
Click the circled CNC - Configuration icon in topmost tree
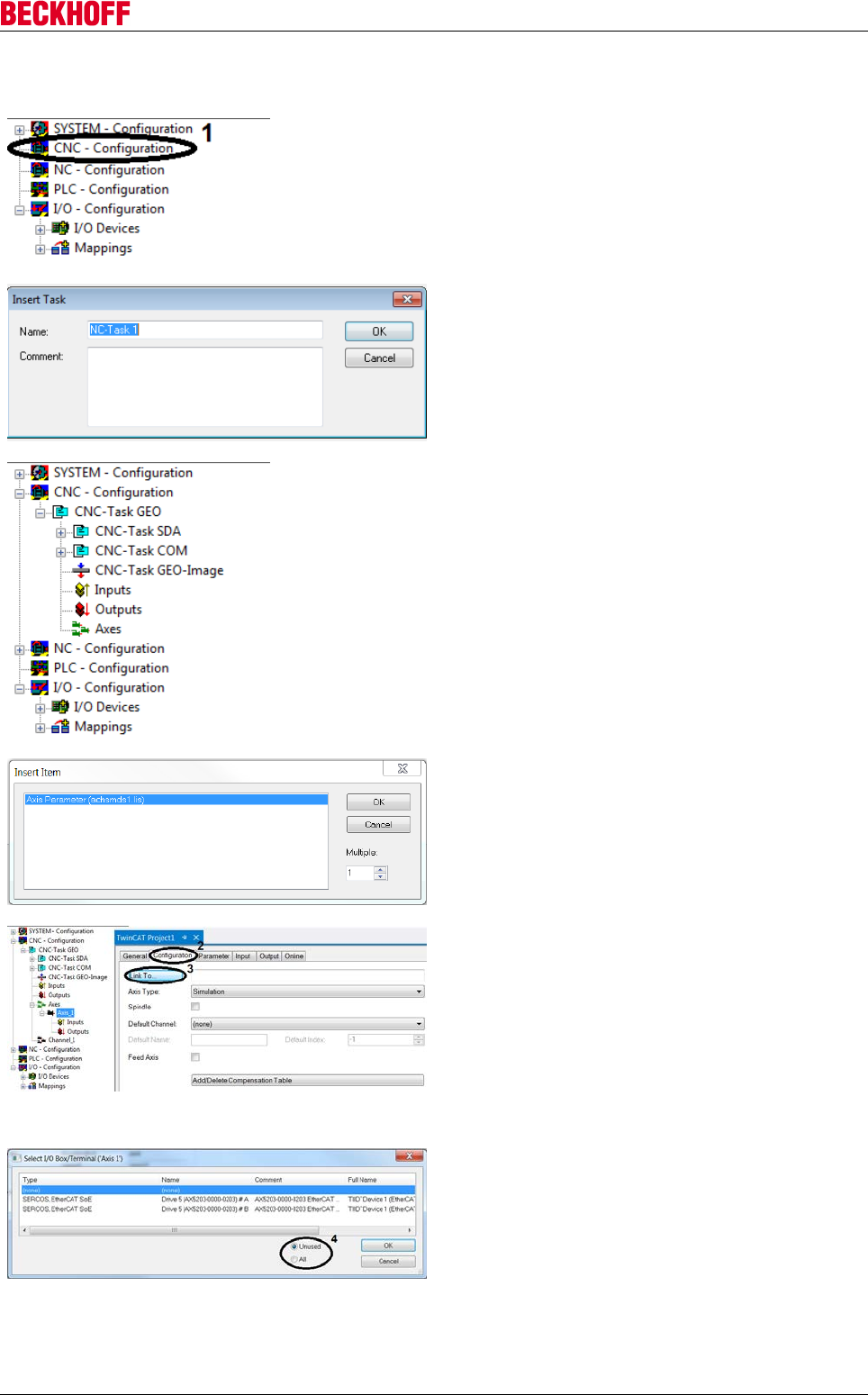click(40, 149)
